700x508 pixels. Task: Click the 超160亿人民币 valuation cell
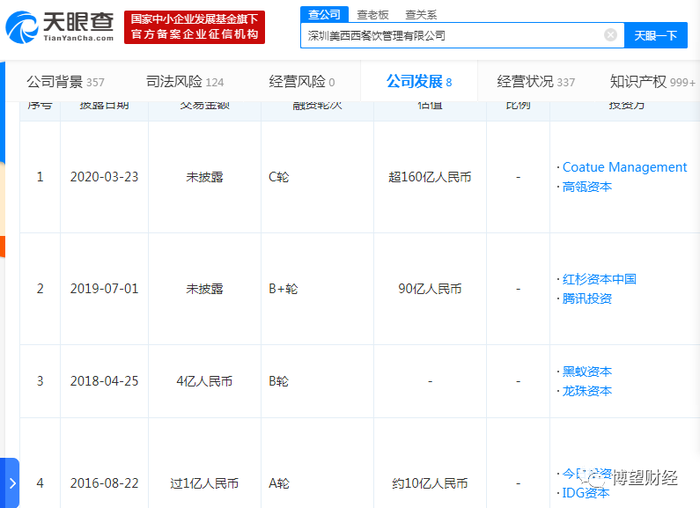click(429, 177)
